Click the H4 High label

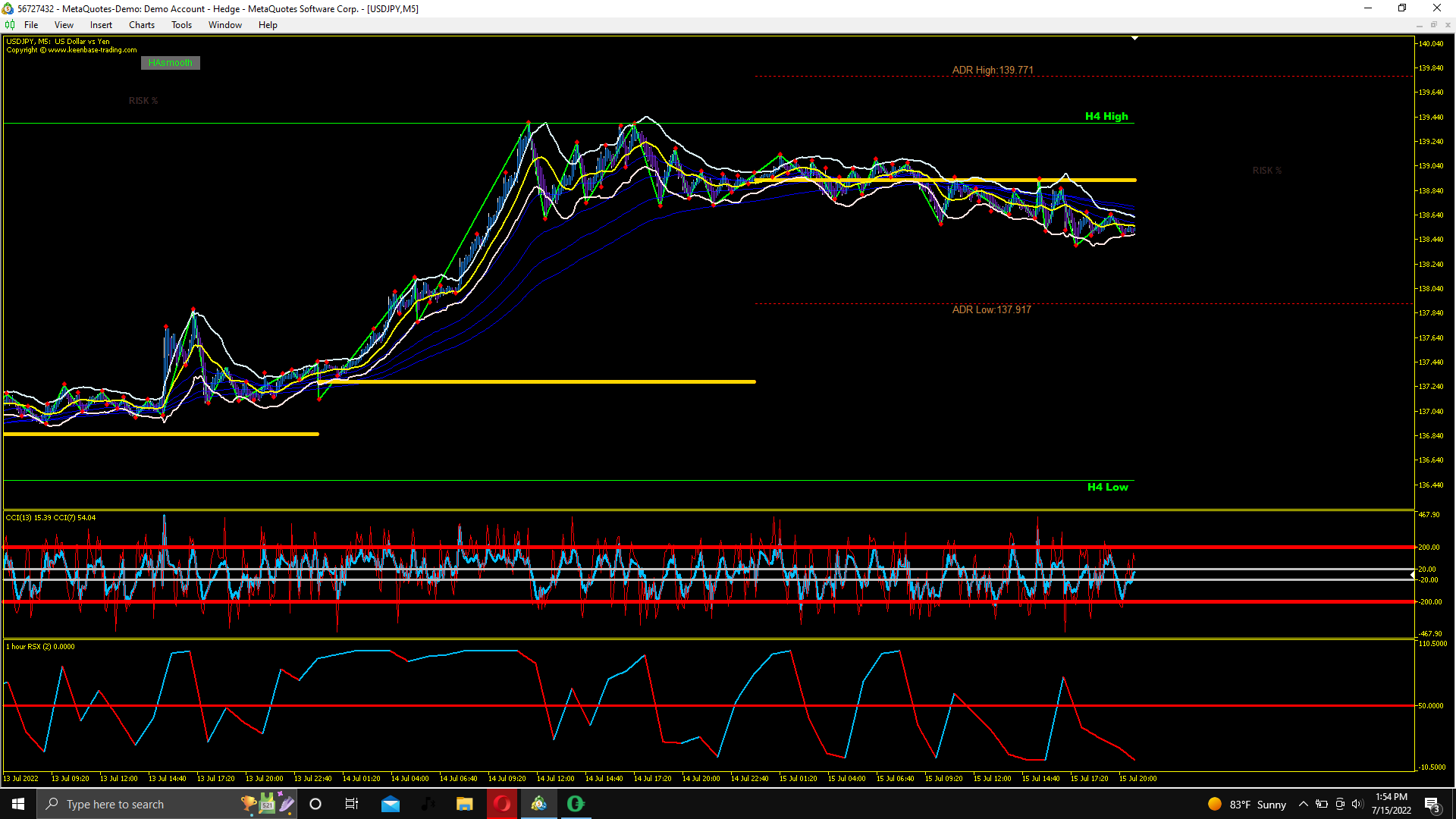(x=1106, y=116)
